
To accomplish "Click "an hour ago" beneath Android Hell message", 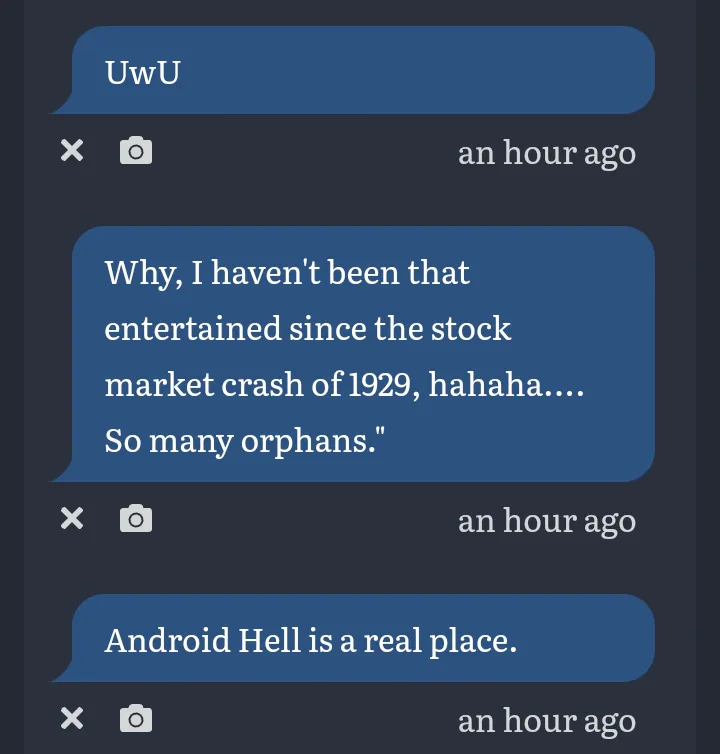I will click(547, 721).
